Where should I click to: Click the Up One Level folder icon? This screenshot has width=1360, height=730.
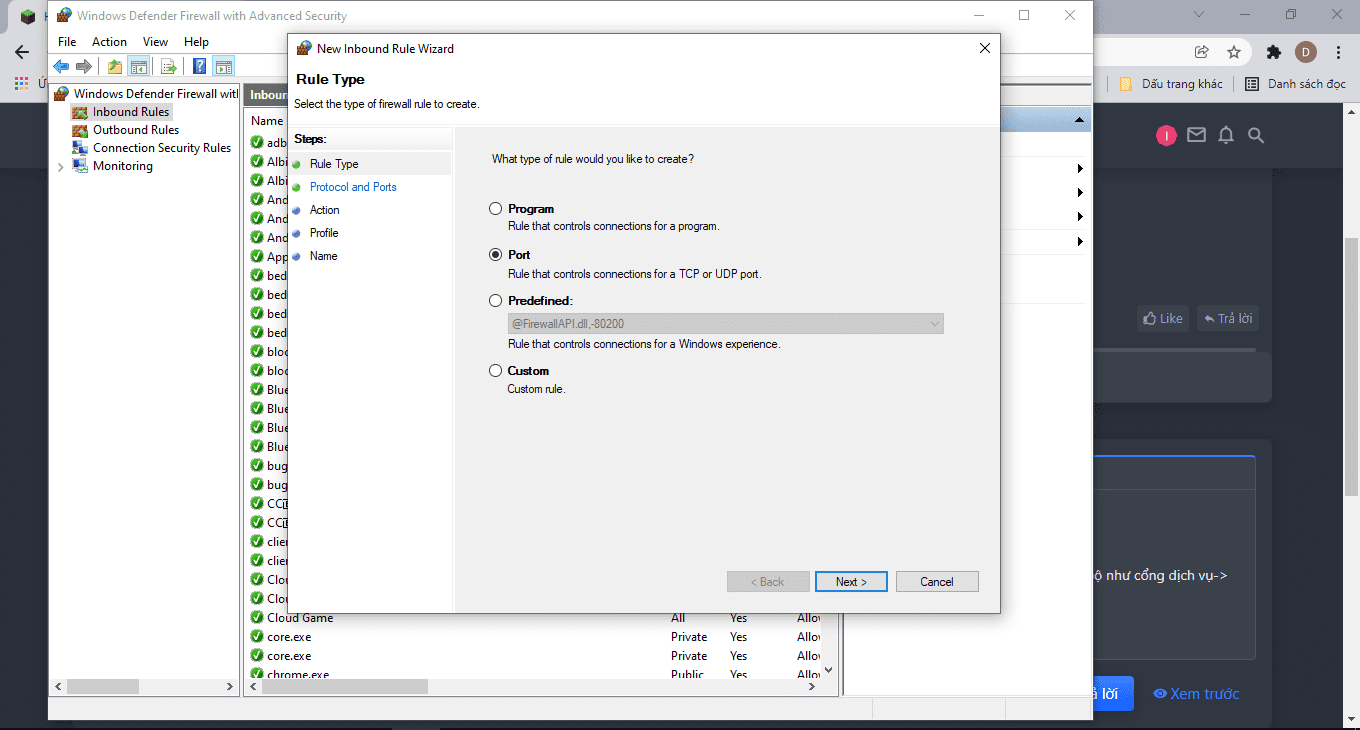[x=115, y=67]
